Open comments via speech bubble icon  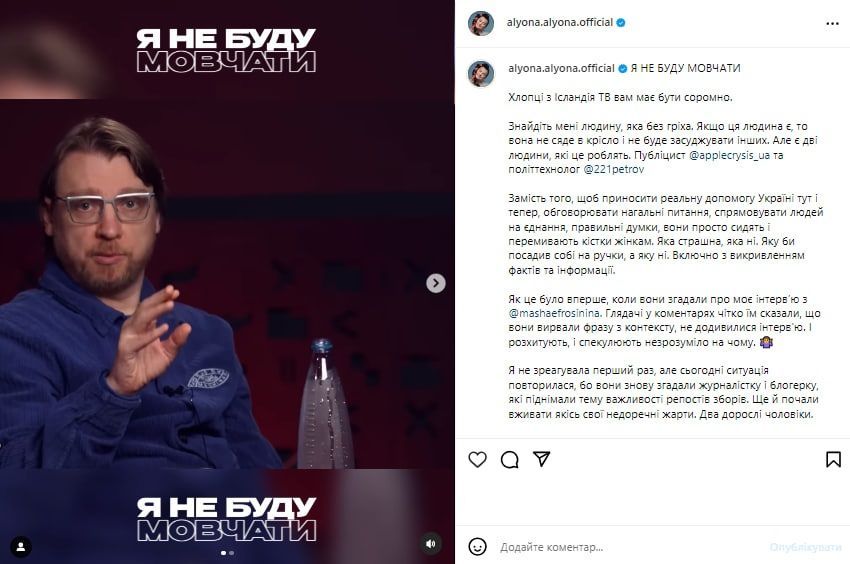tap(510, 459)
